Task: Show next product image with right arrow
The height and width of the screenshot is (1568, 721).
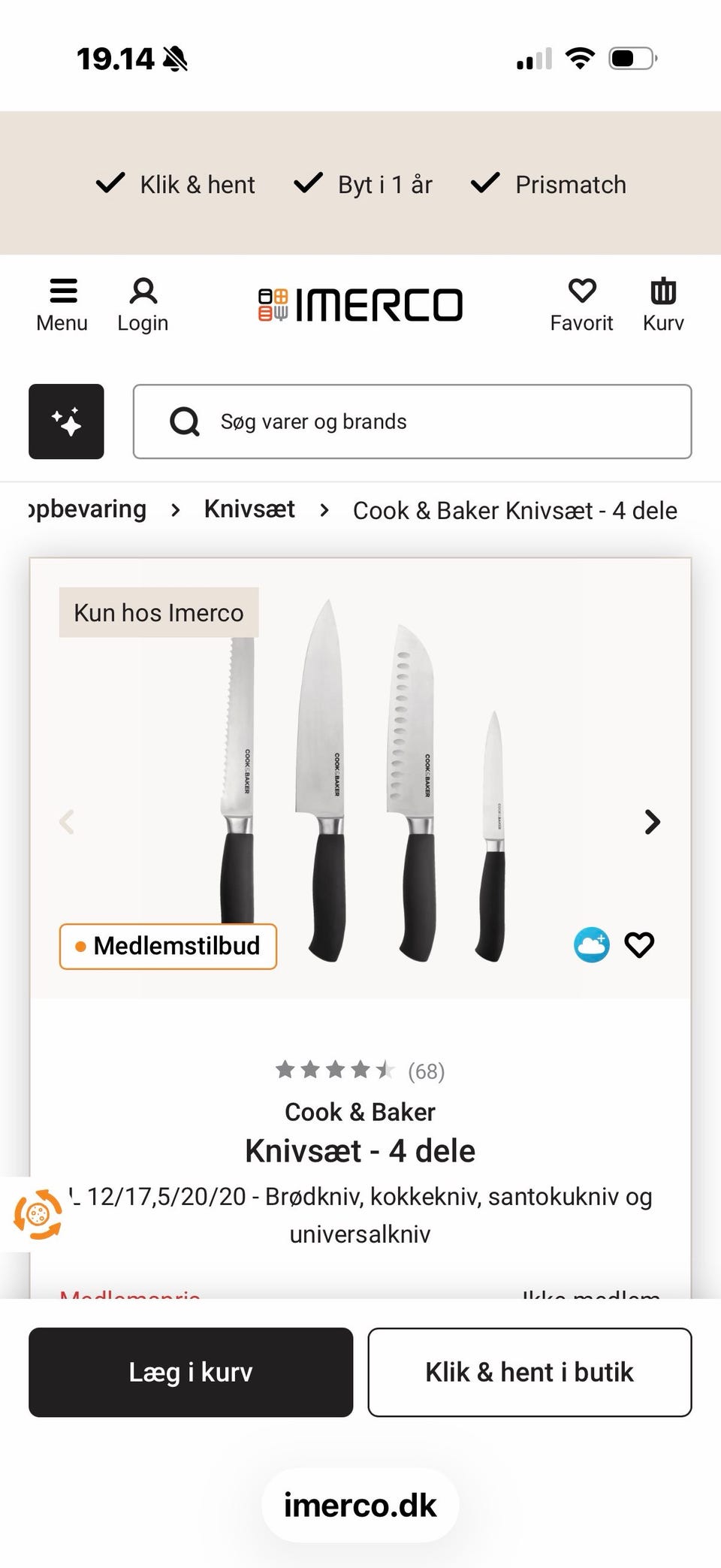Action: [652, 822]
